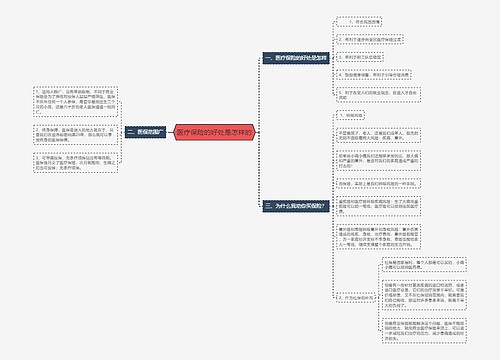Screen dimensions: 500x360
Task: Click leaf node 4 under 医疗保险的好处 branch
Action: tap(373, 75)
